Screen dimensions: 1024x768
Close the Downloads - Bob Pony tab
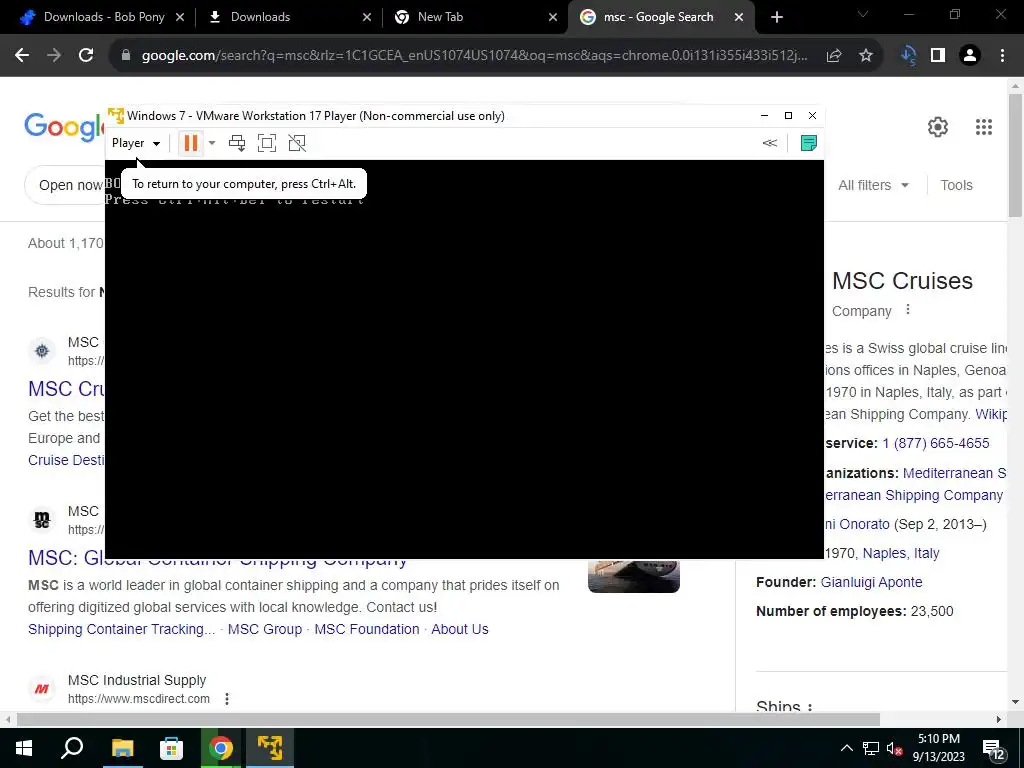[x=180, y=18]
